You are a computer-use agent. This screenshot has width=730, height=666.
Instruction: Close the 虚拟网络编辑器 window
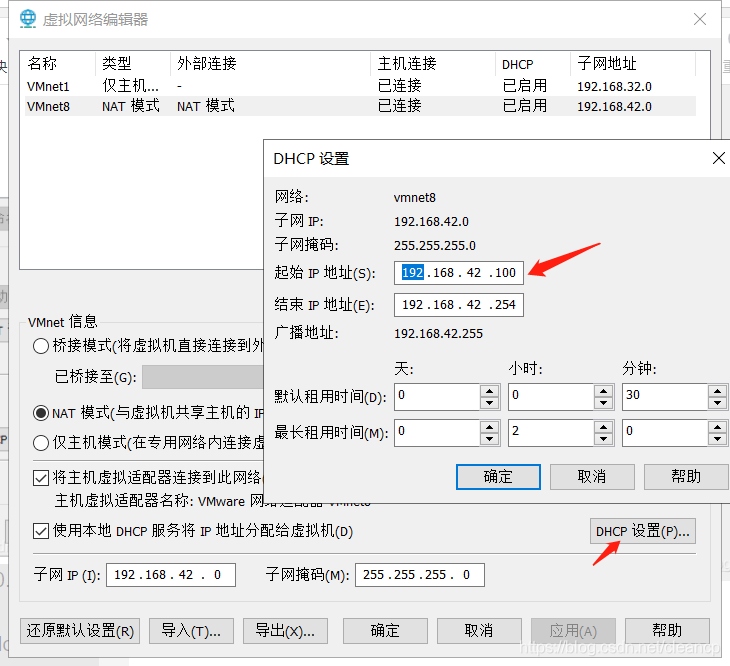(700, 19)
